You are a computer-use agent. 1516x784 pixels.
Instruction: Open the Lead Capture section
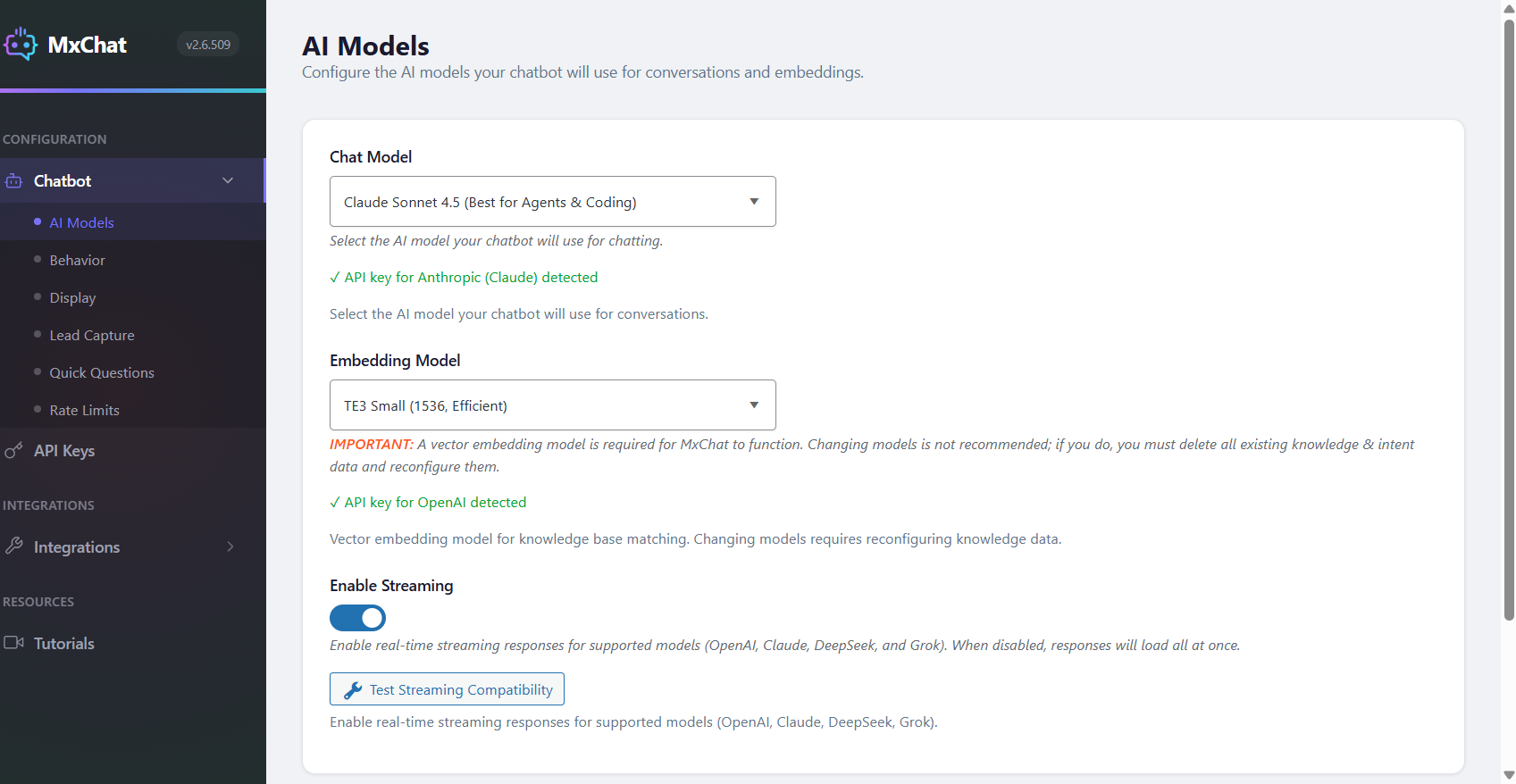[92, 335]
